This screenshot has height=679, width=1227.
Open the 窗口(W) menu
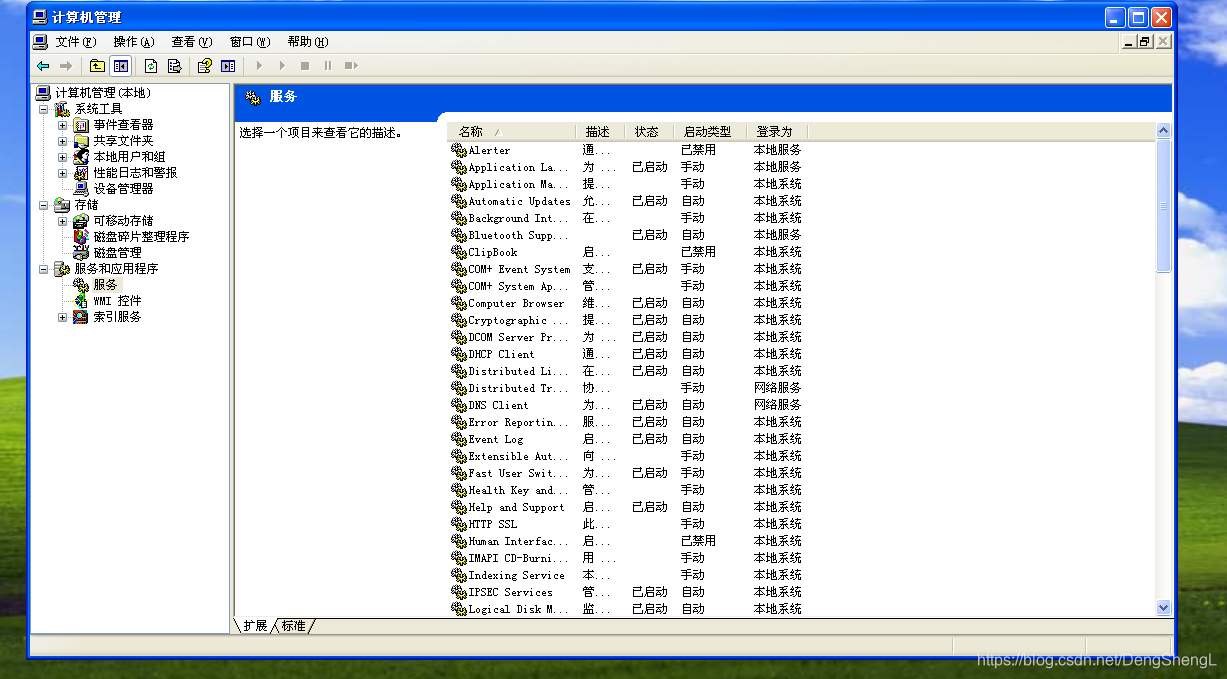point(250,42)
